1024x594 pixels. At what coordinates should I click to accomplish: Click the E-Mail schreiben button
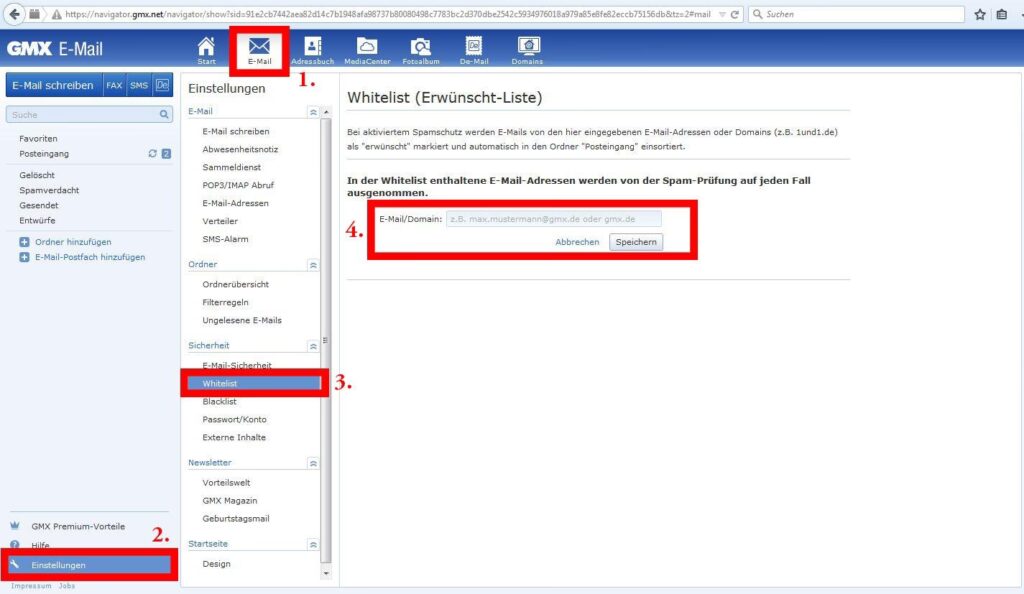[x=53, y=85]
